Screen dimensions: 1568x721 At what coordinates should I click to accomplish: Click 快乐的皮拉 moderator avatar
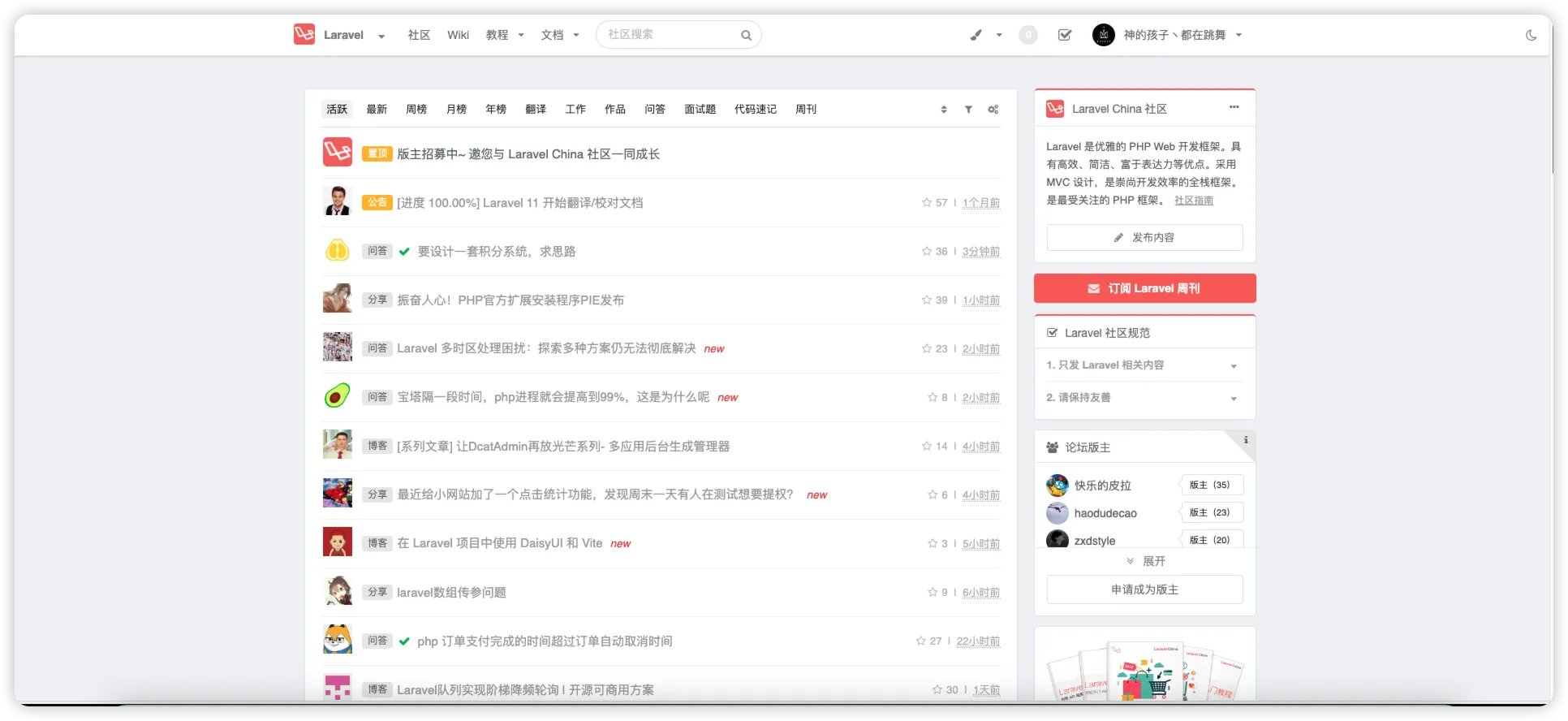click(1058, 486)
